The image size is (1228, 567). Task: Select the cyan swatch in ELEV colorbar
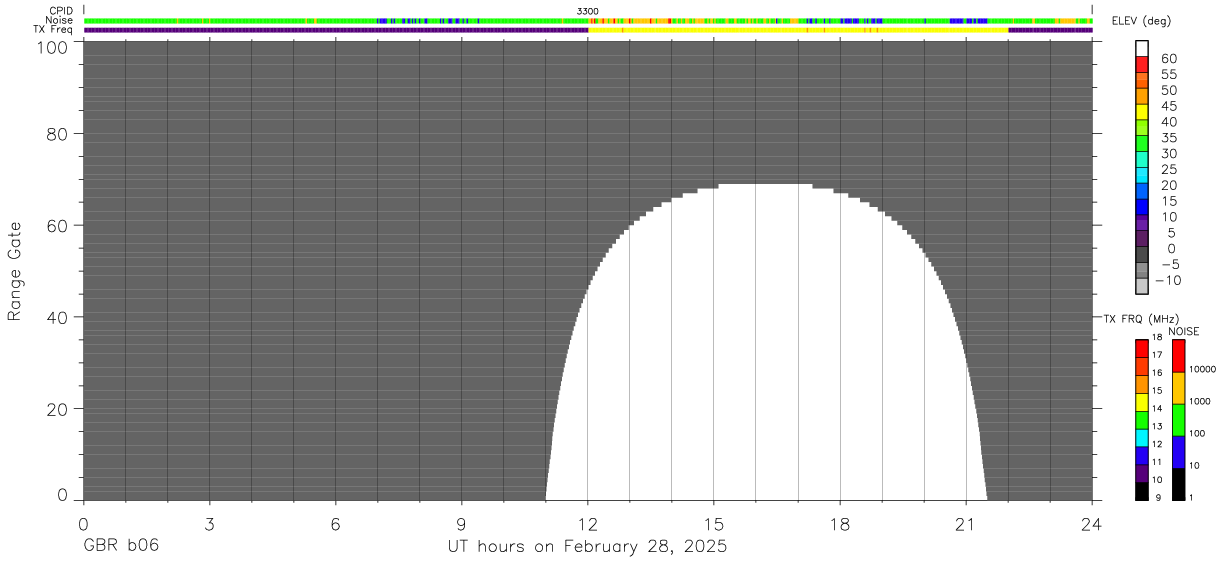[x=1142, y=175]
